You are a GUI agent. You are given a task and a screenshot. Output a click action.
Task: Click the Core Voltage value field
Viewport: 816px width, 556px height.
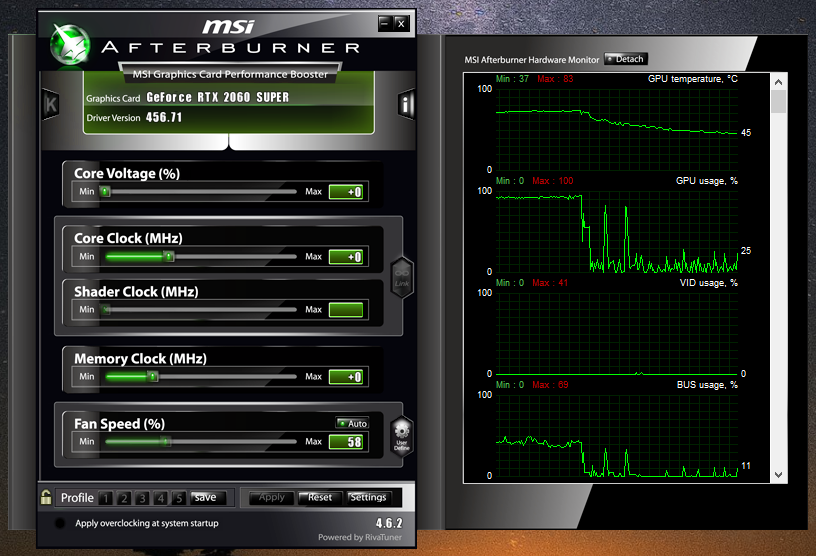[x=346, y=192]
